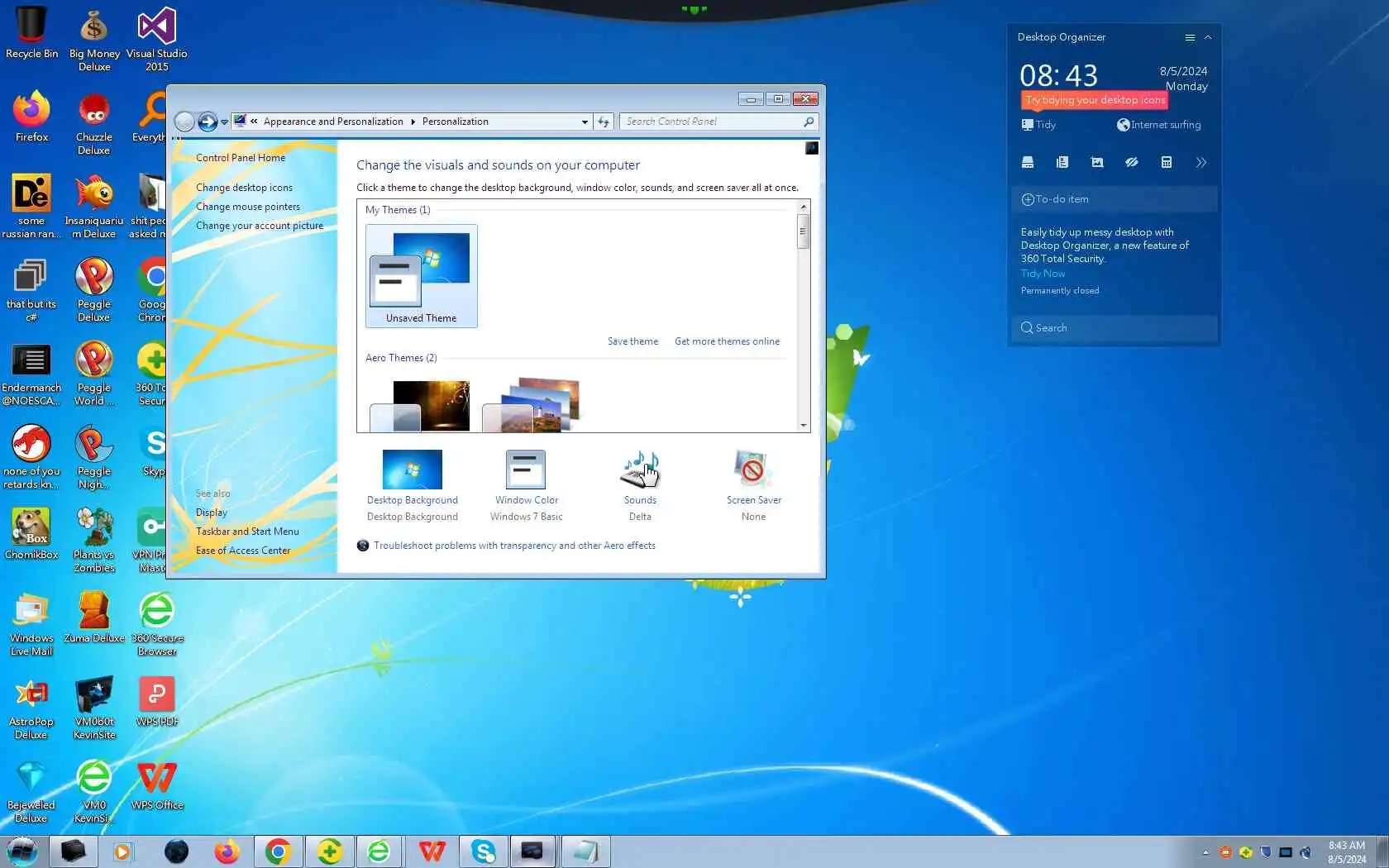Open Ease of Access Center link

(x=243, y=551)
